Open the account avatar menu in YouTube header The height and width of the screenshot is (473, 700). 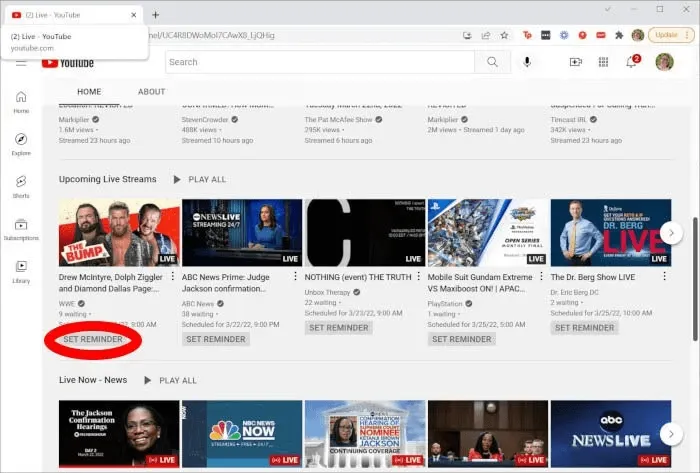tap(664, 62)
